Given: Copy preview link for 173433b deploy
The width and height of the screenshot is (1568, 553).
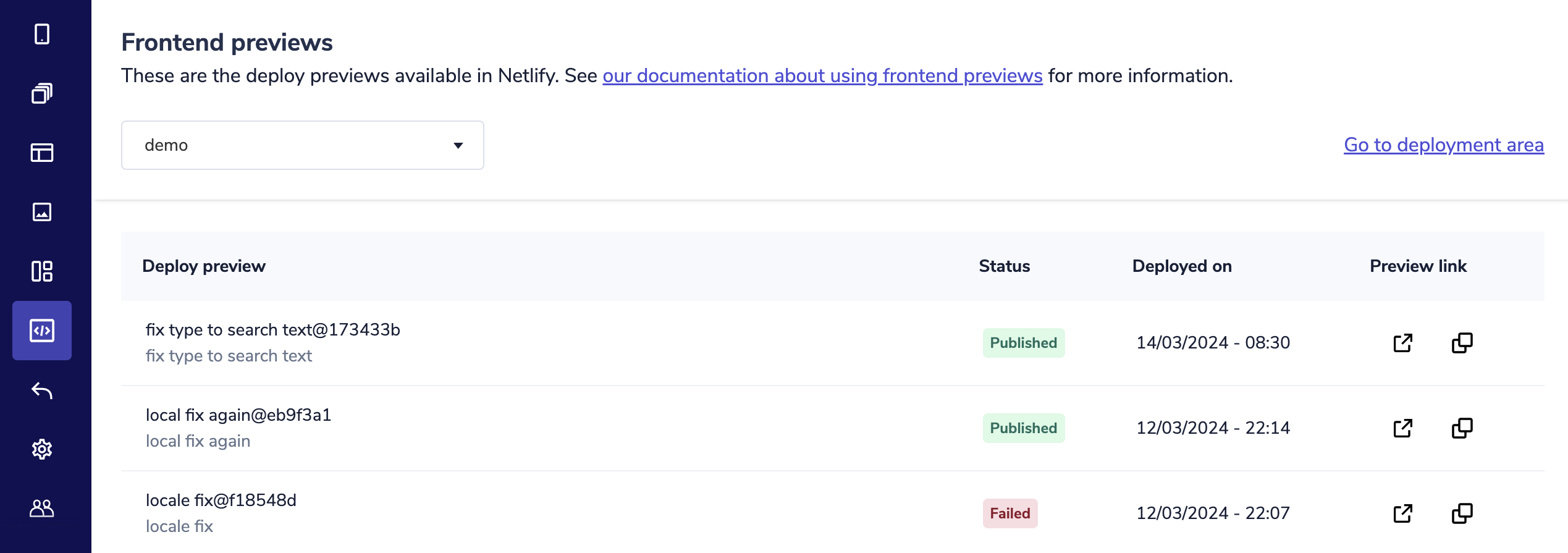Looking at the screenshot, I should (1462, 343).
